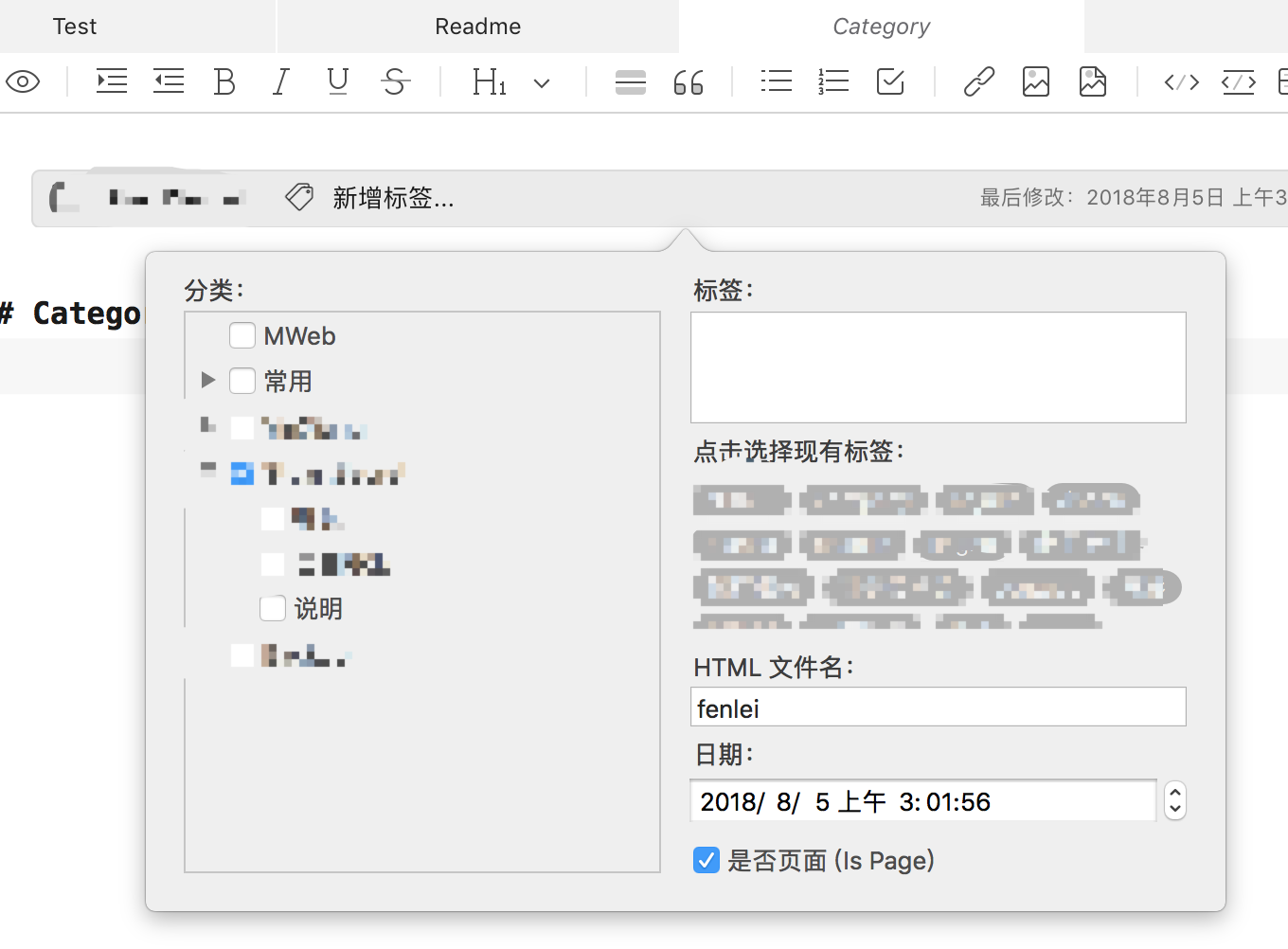
Task: Insert a blockquote using quote icon
Action: 689,82
